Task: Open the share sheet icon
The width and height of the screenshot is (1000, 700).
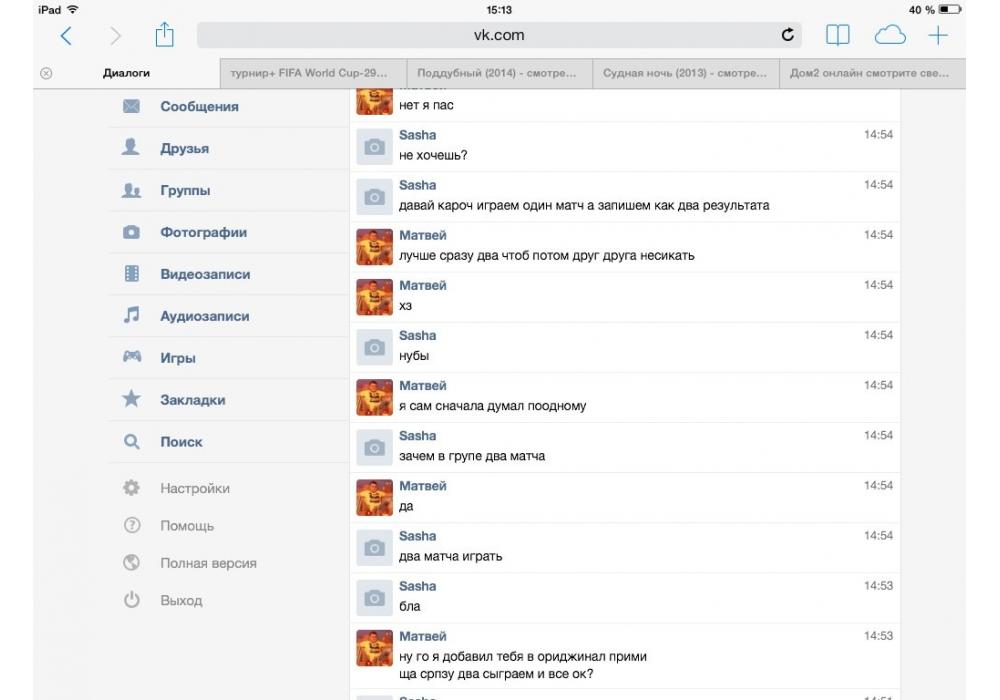Action: pyautogui.click(x=165, y=34)
